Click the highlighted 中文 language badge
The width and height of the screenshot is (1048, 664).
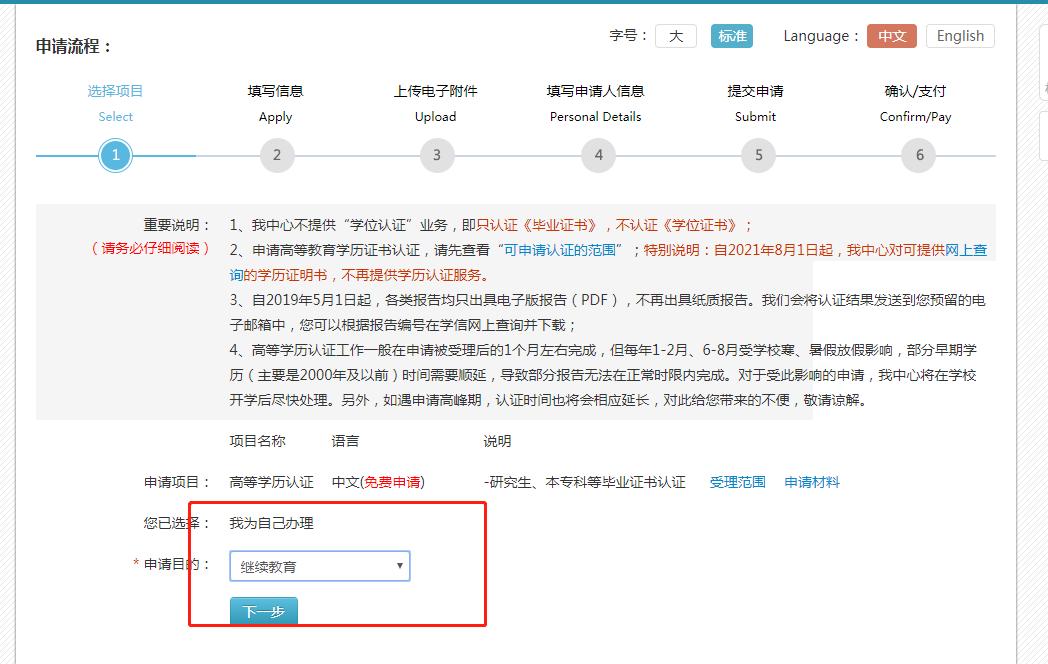pyautogui.click(x=891, y=35)
